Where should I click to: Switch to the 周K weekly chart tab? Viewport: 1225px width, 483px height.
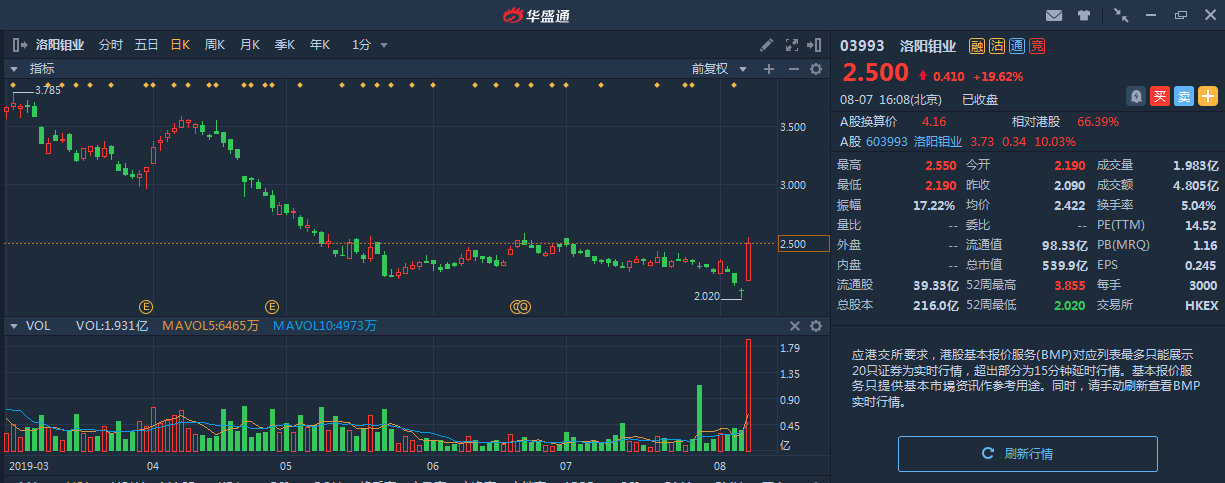click(x=214, y=45)
